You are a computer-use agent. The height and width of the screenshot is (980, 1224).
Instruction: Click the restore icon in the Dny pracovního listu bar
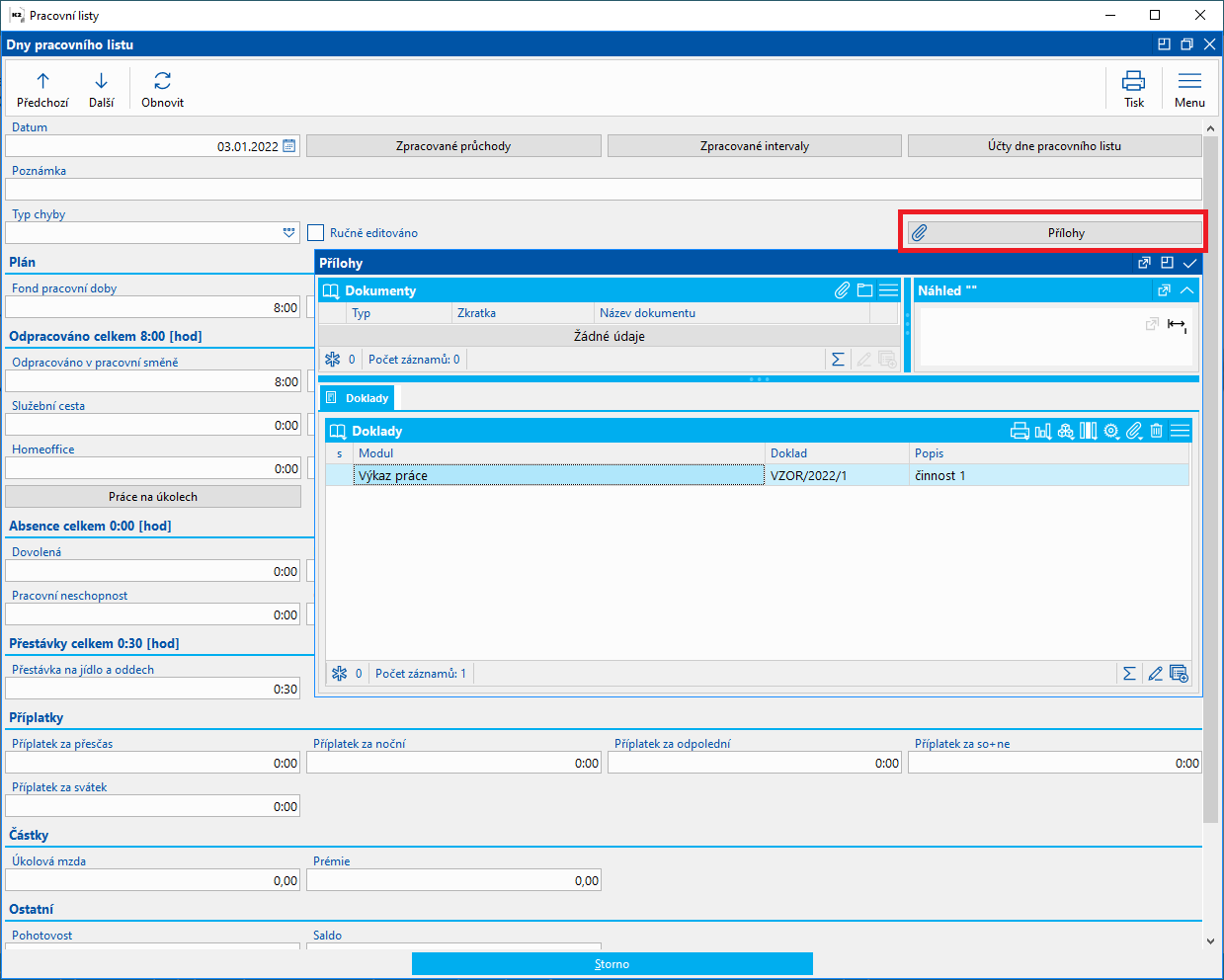point(1186,44)
